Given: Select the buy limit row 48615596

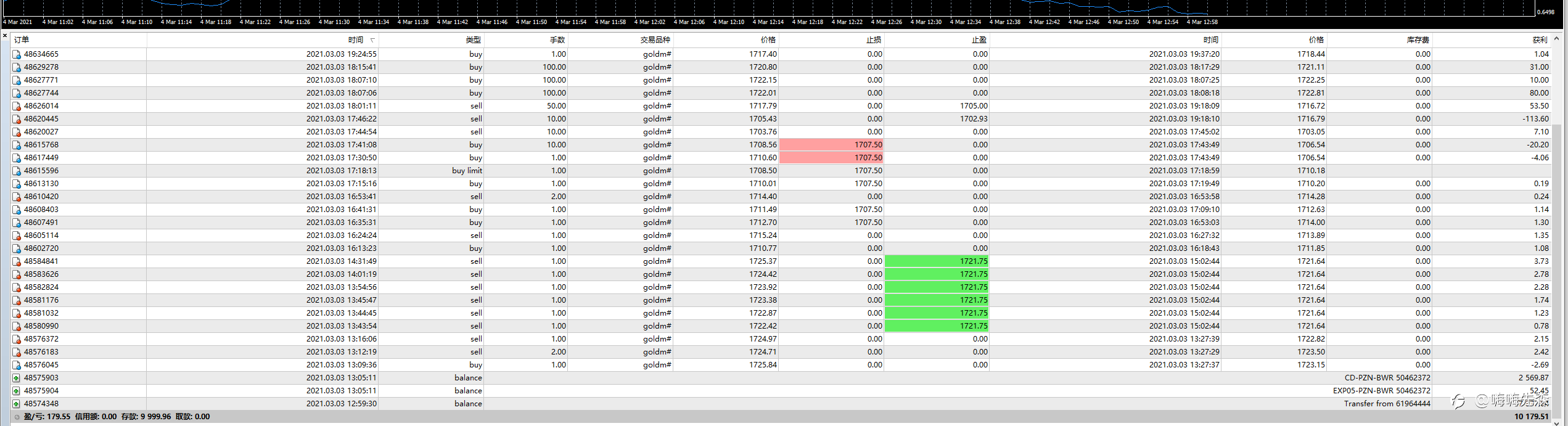Looking at the screenshot, I should pos(781,171).
